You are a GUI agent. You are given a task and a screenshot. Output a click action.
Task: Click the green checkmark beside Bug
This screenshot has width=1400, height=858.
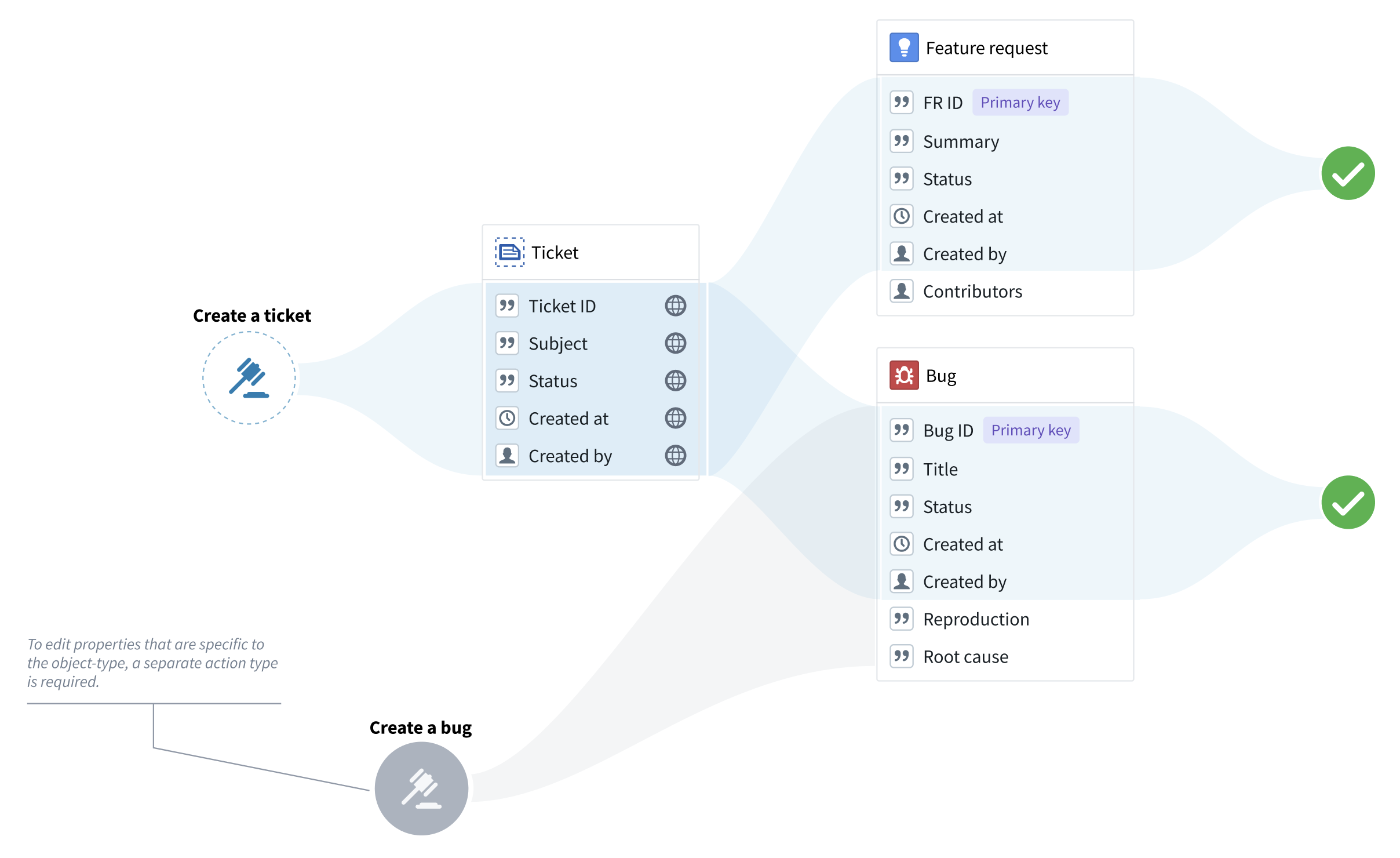point(1348,502)
